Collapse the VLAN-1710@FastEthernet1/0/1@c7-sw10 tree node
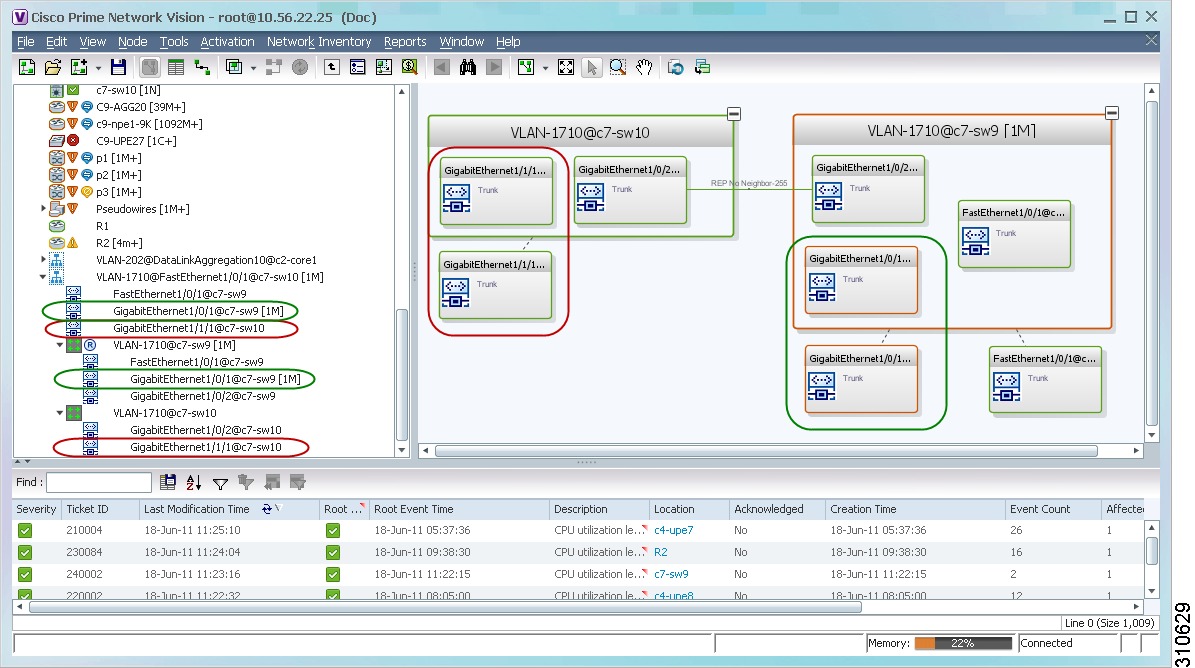 coord(43,277)
